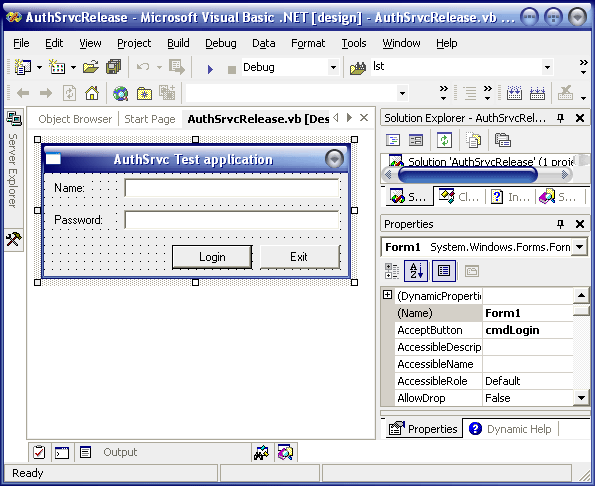Open the Undo history dropdown arrow
595x486 pixels.
click(x=159, y=68)
